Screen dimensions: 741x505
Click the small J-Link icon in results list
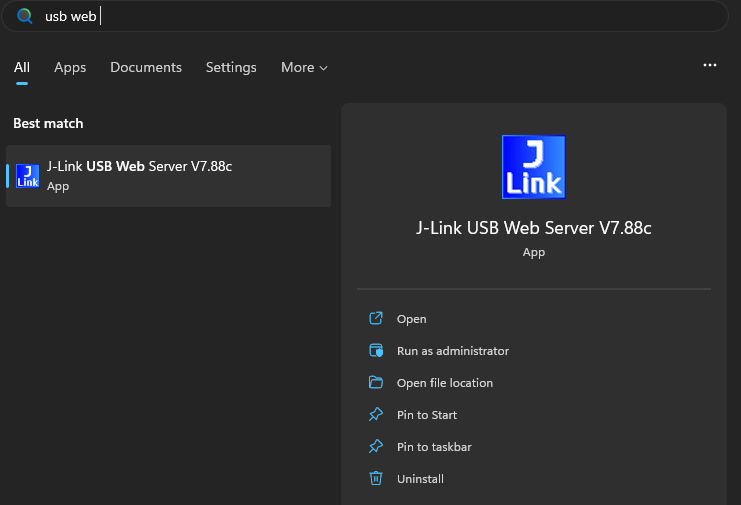tap(28, 176)
